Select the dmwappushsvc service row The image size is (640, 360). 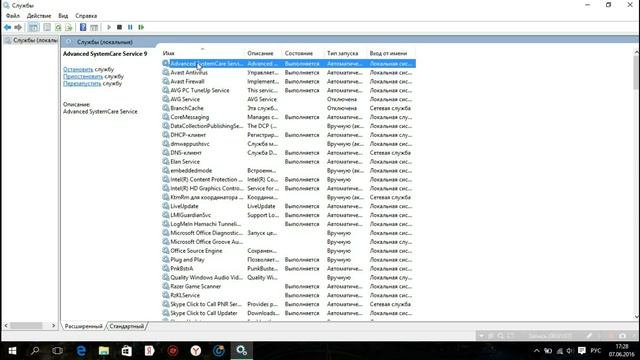tap(289, 144)
